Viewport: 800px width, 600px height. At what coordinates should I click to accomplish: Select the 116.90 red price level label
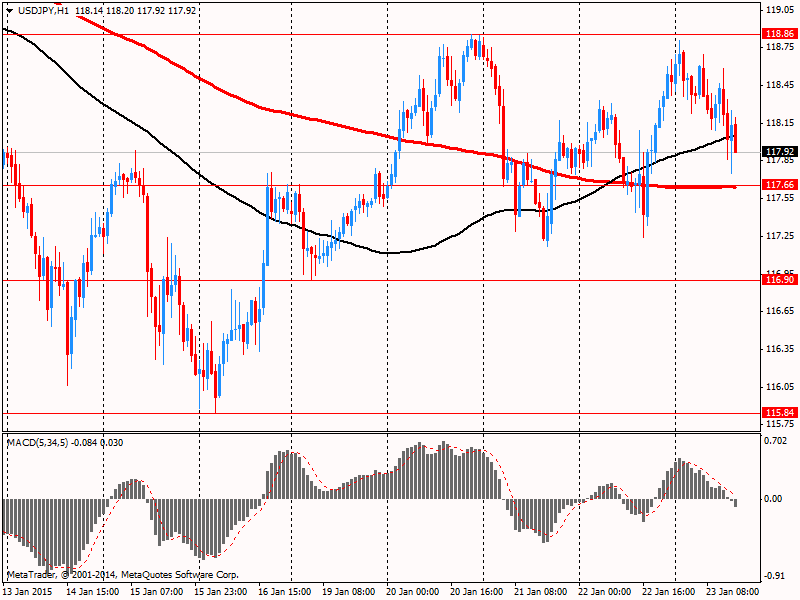point(780,280)
